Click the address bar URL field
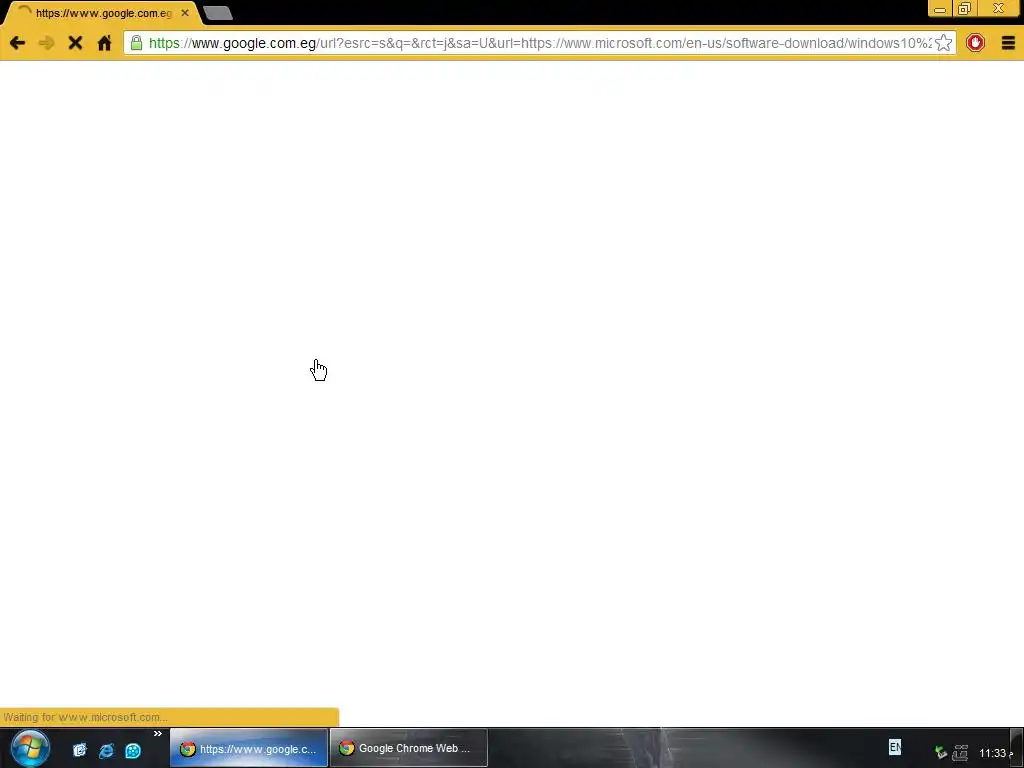Image resolution: width=1024 pixels, height=768 pixels. 539,43
